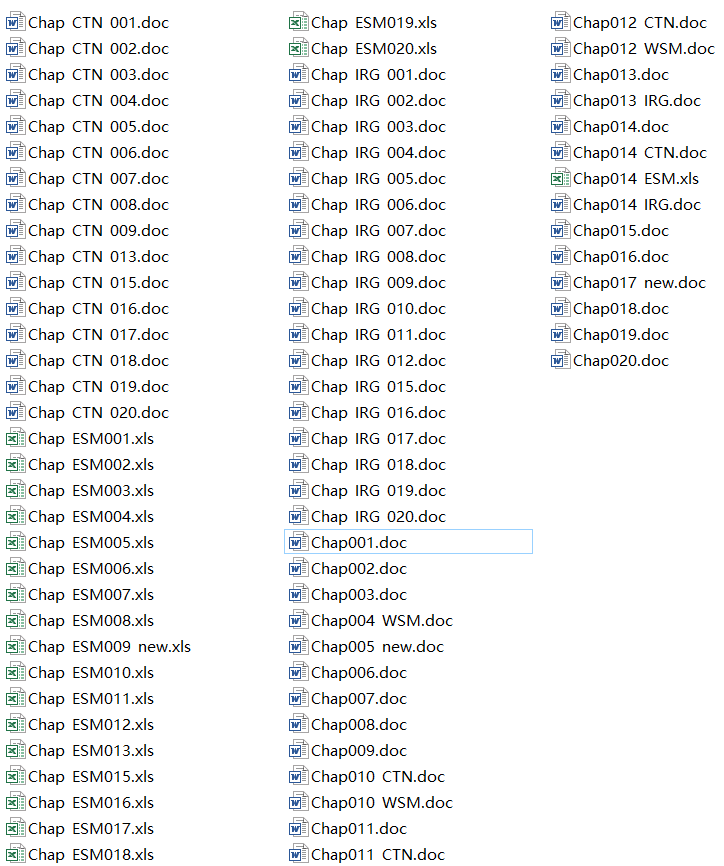Select file Chap010 WSM.doc

pos(371,802)
